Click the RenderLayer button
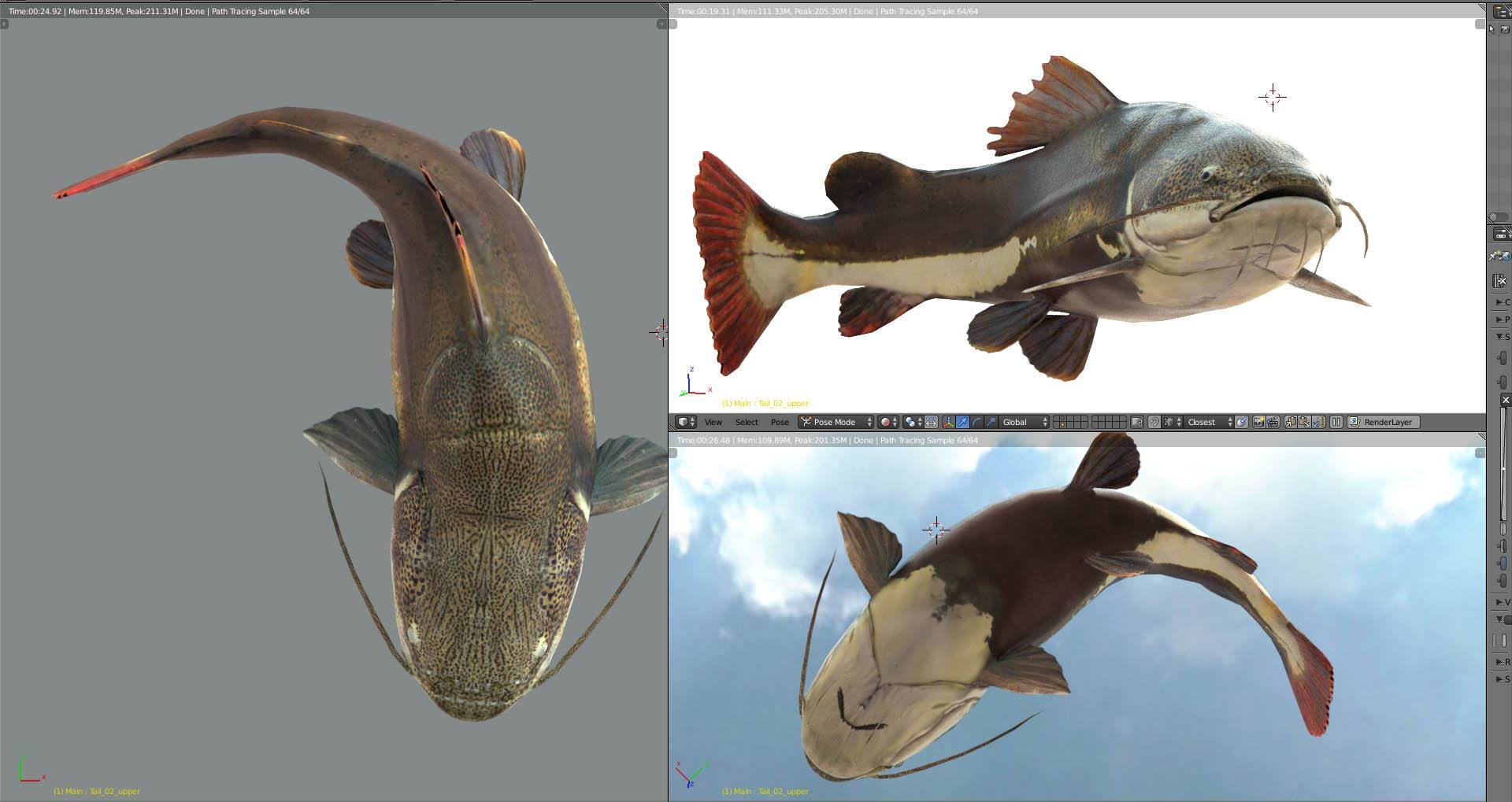Viewport: 1512px width, 802px height. coord(1384,422)
